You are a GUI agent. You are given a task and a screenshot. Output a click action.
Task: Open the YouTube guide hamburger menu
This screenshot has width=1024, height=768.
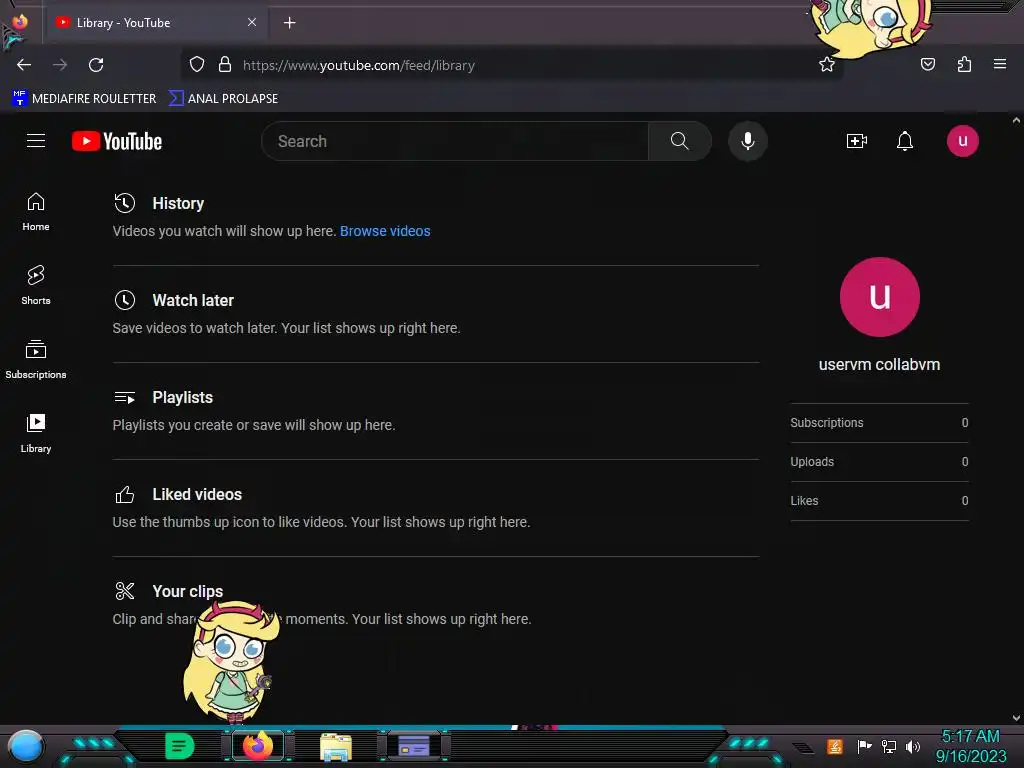tap(36, 141)
